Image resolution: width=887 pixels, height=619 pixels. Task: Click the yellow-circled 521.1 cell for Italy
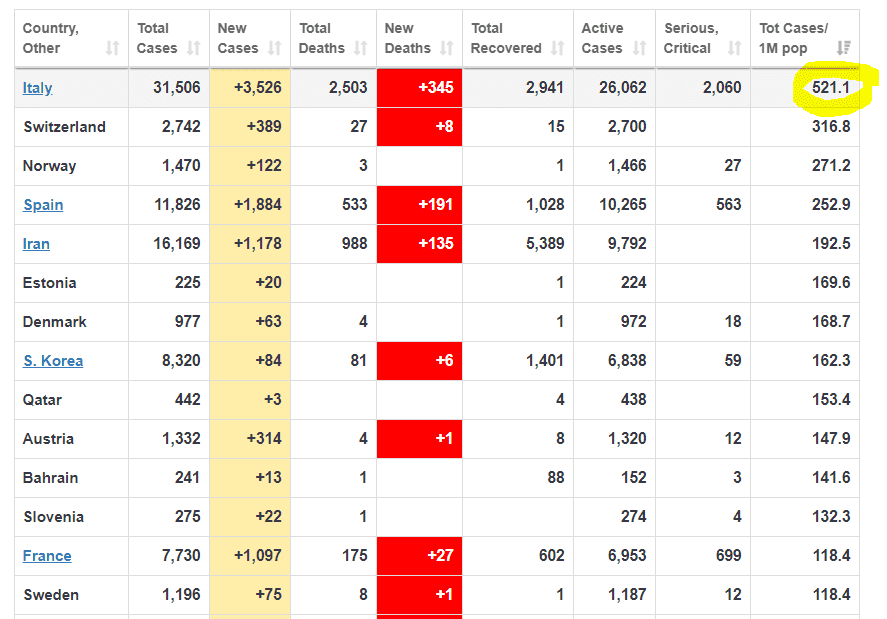(x=831, y=88)
